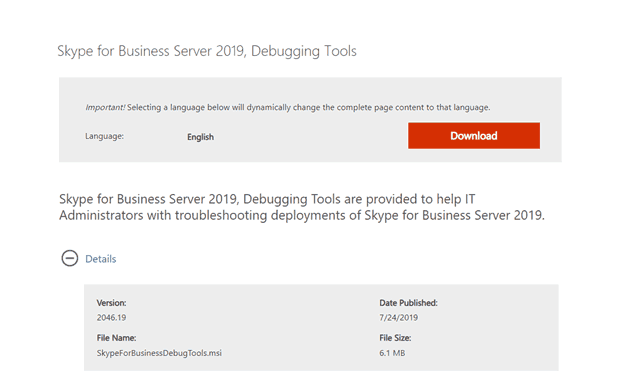Click the sentence about selecting a language below
The image size is (640, 384).
(309, 107)
